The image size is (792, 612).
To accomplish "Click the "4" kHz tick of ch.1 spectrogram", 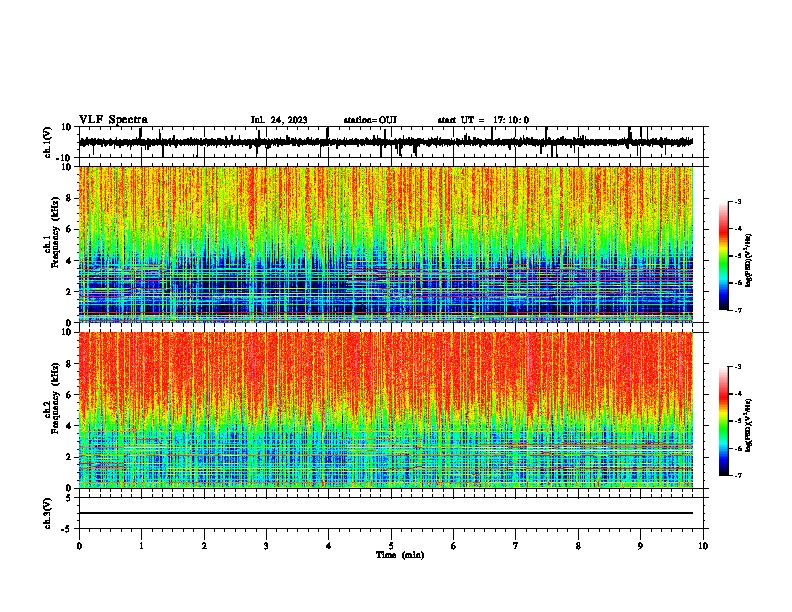I will (x=69, y=261).
